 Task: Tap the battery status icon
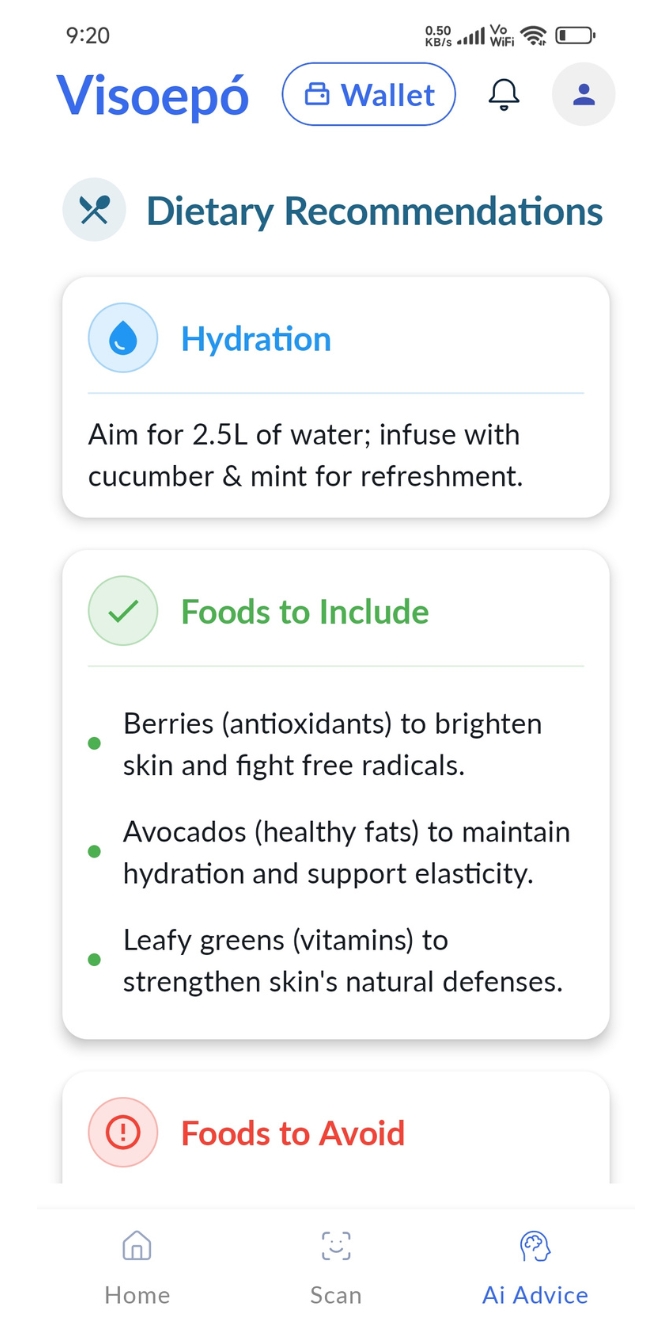coord(575,36)
